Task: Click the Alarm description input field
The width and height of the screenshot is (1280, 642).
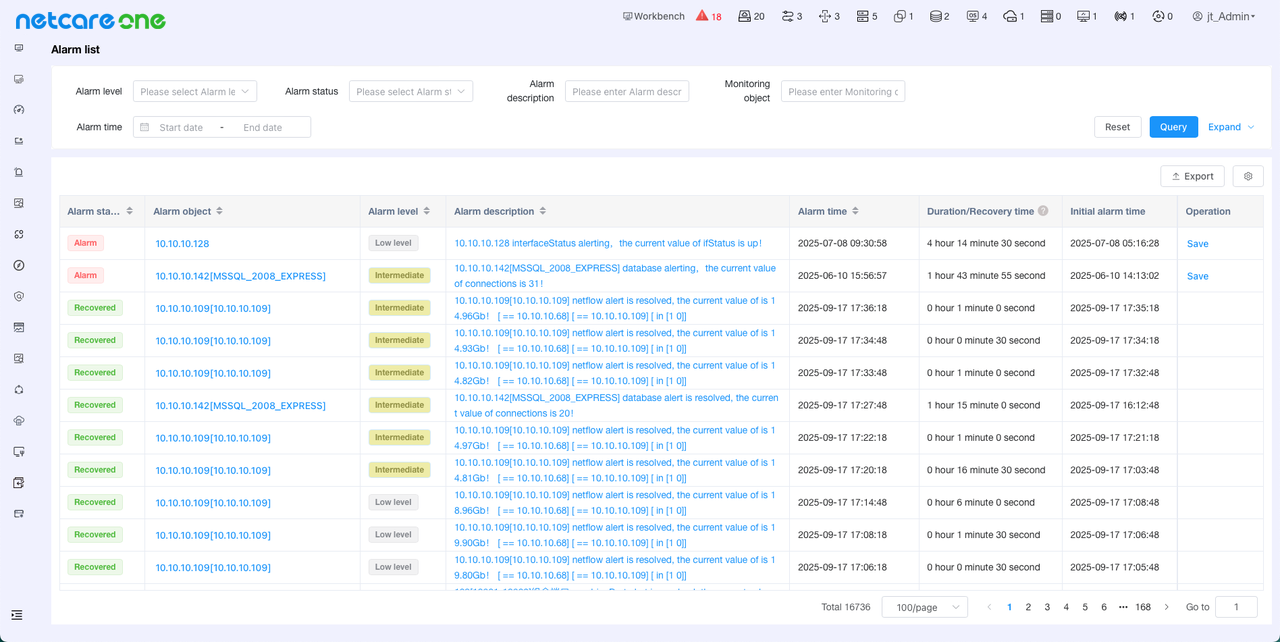Action: (x=626, y=91)
